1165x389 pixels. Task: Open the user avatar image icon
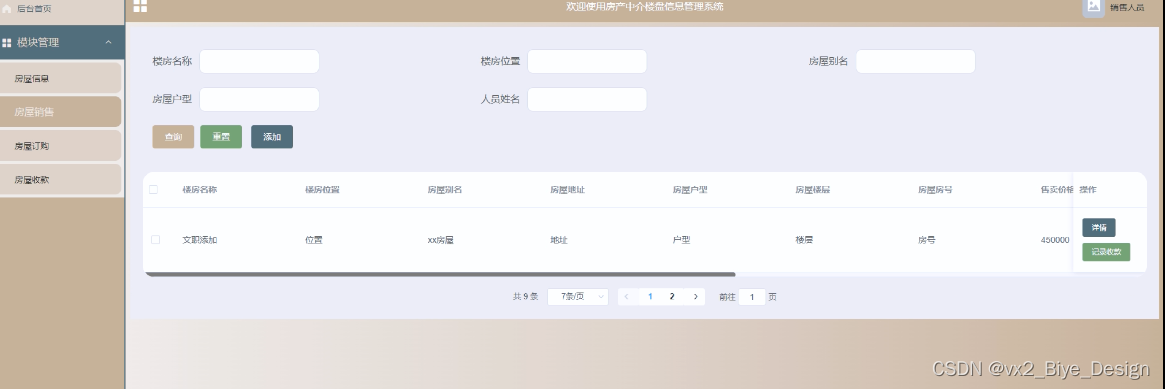pyautogui.click(x=1093, y=7)
